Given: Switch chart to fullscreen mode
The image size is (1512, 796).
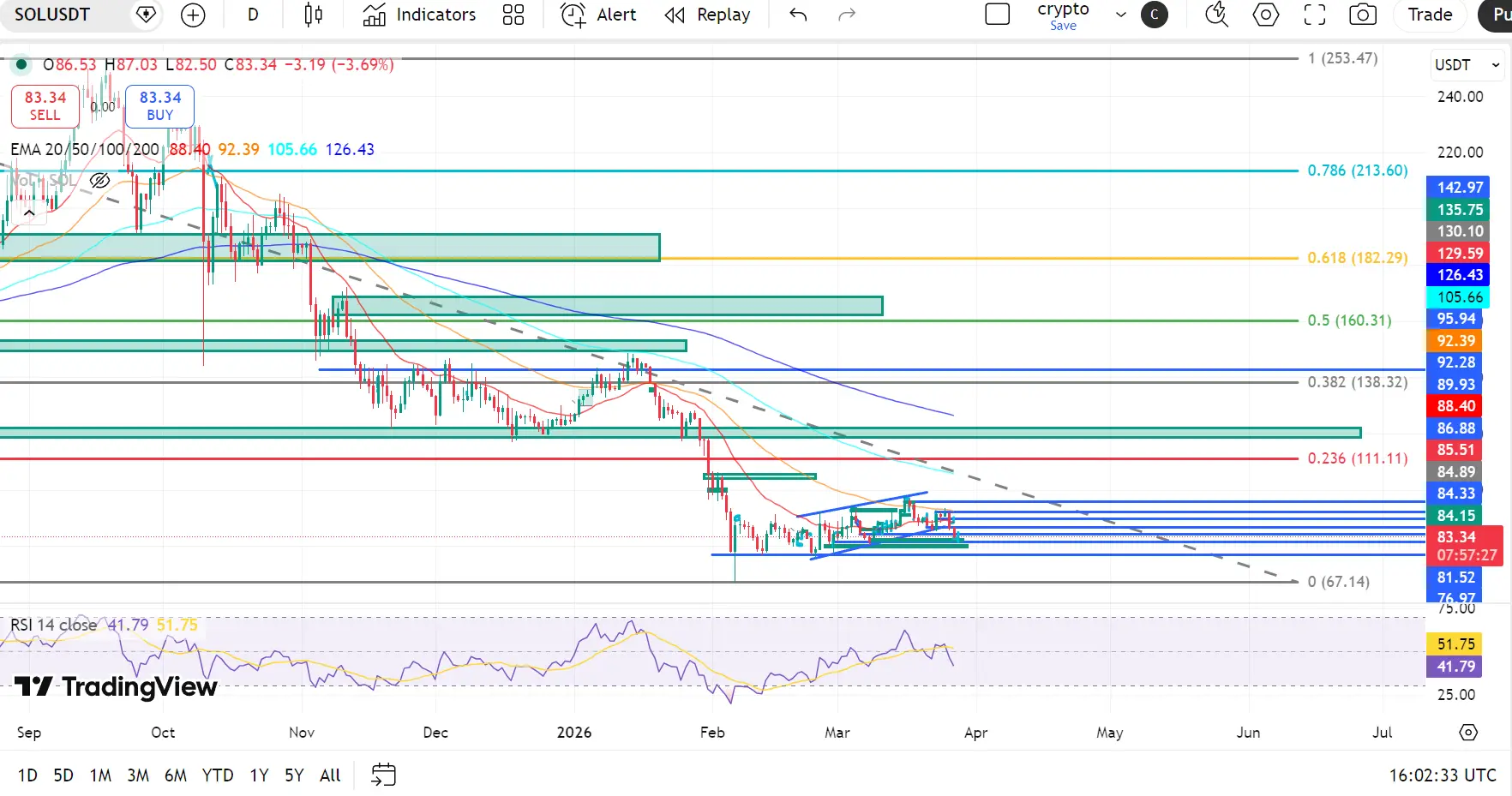Looking at the screenshot, I should [x=1315, y=15].
